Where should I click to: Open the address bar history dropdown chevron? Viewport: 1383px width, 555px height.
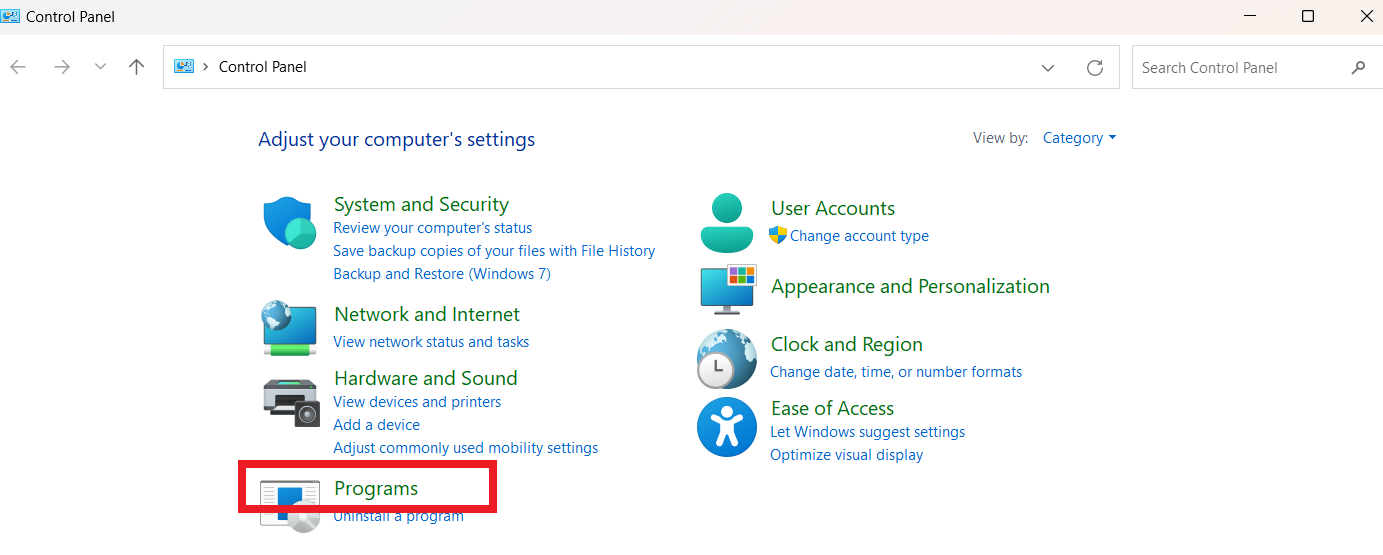coord(1048,68)
